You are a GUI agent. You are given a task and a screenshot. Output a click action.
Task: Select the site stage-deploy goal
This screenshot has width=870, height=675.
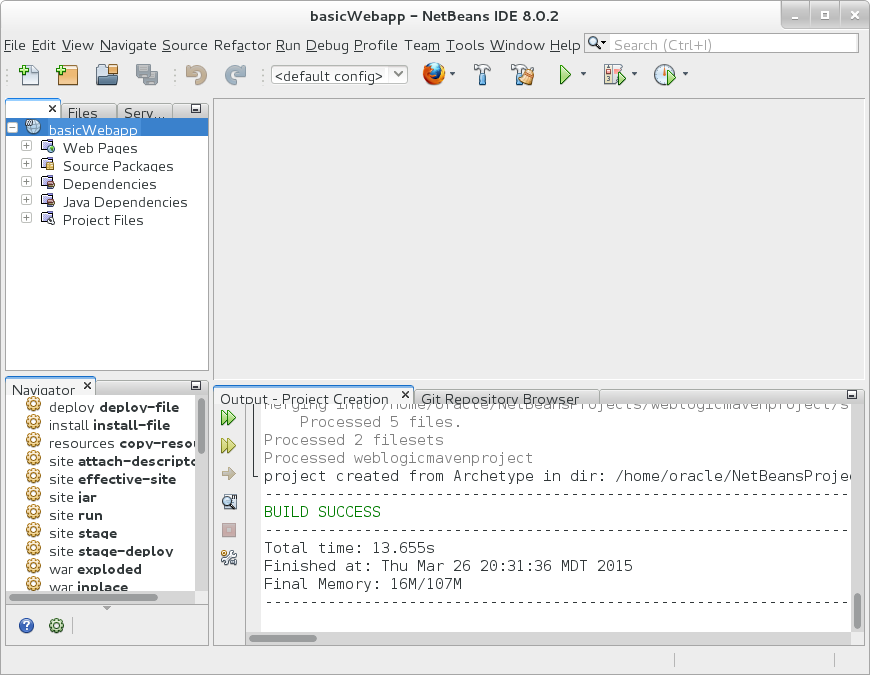(x=111, y=551)
